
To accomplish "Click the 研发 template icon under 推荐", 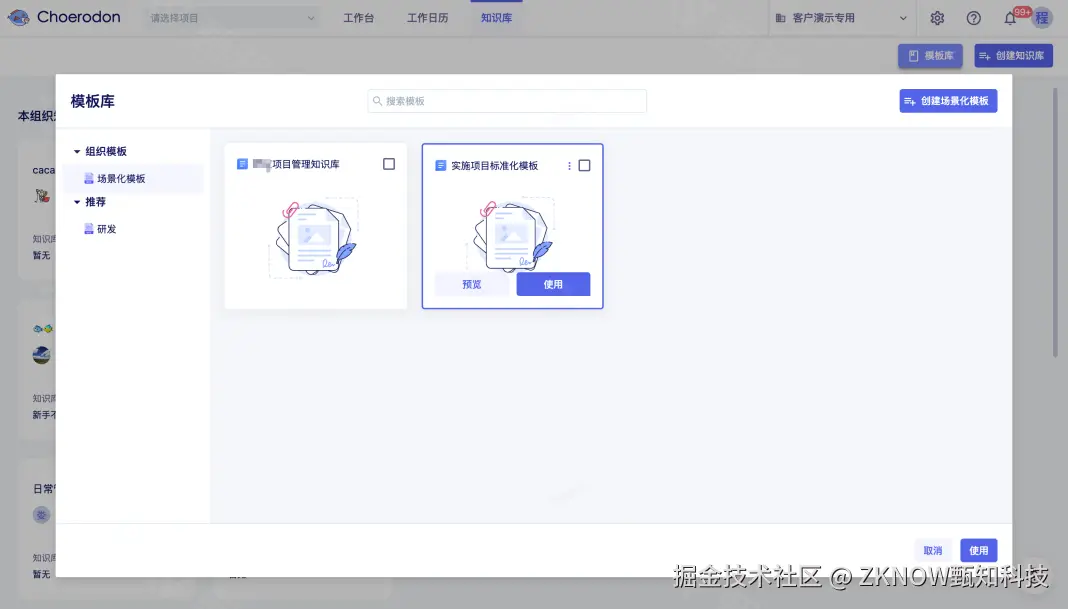I will click(x=89, y=228).
